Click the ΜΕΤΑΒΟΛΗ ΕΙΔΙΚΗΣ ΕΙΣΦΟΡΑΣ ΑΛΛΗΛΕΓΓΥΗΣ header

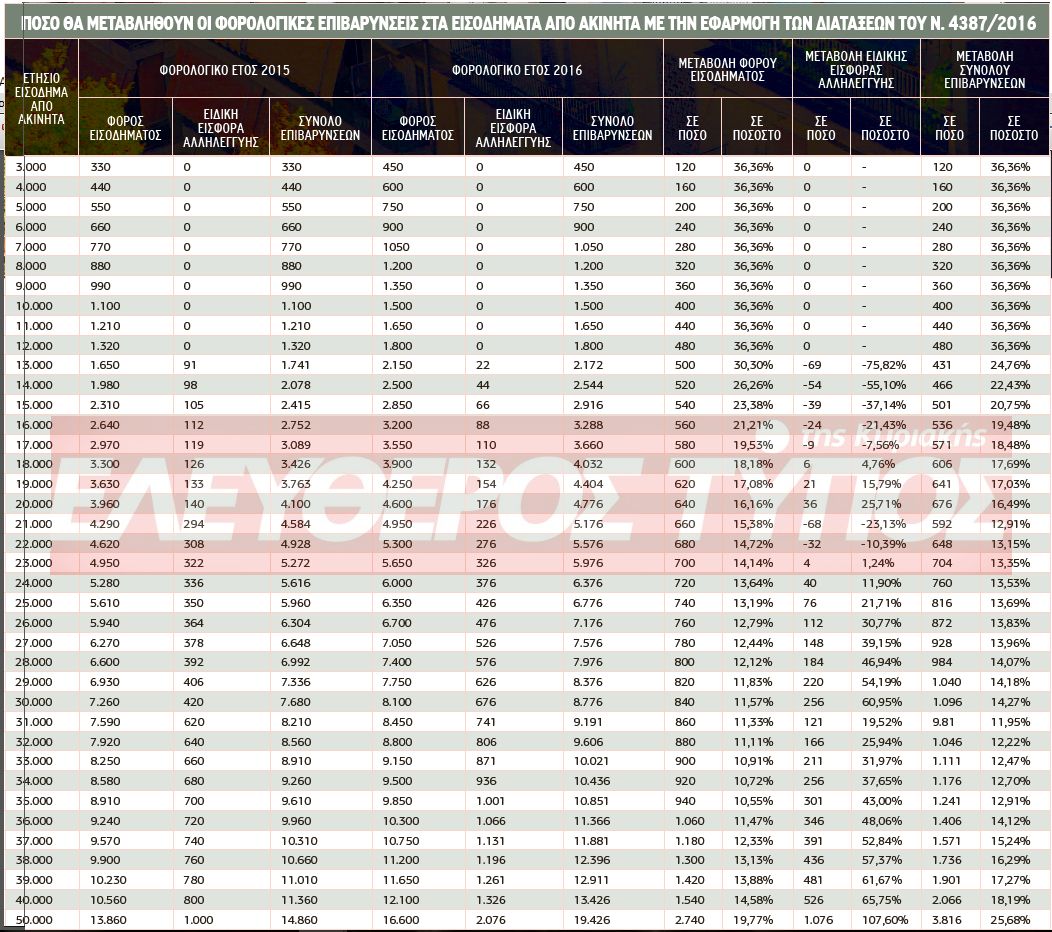pos(856,70)
